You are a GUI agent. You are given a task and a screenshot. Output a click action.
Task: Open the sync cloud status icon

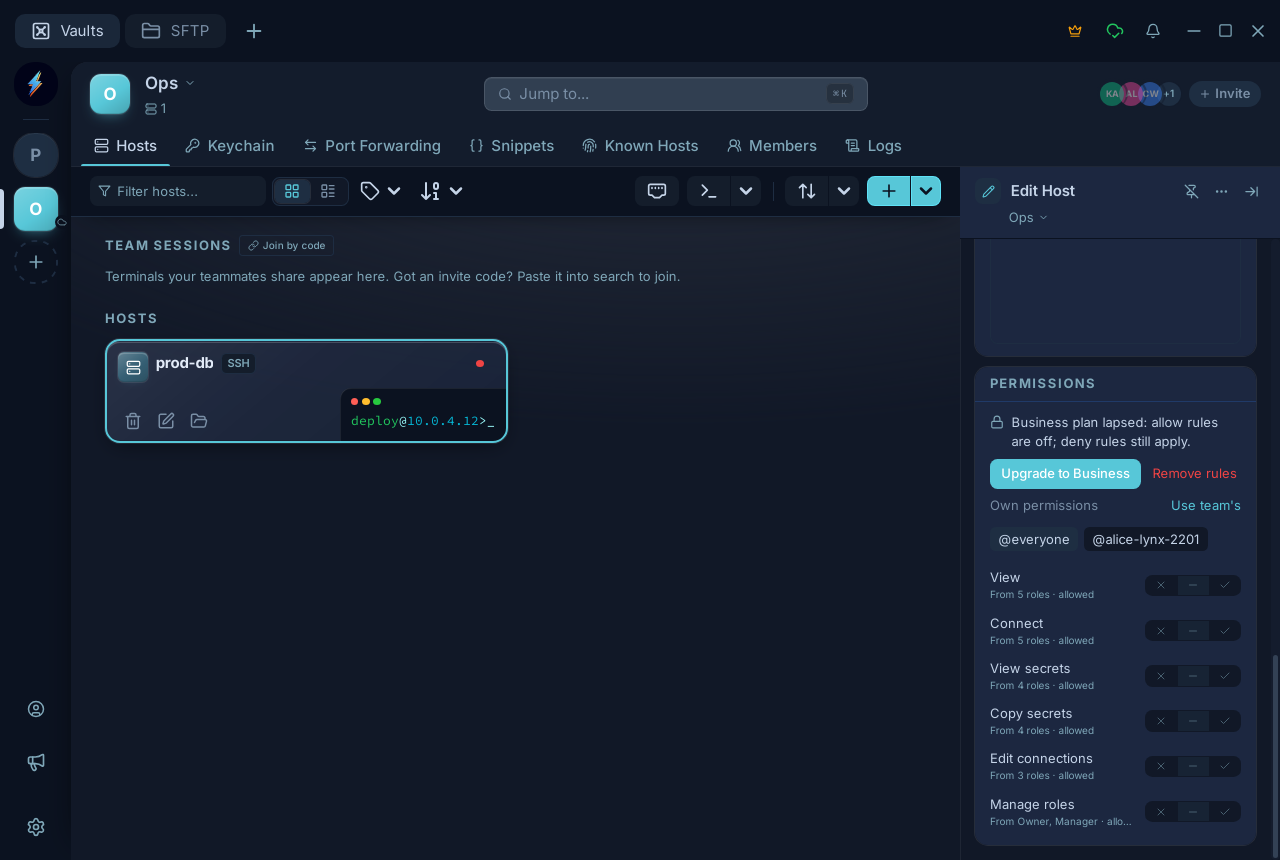pos(1115,31)
